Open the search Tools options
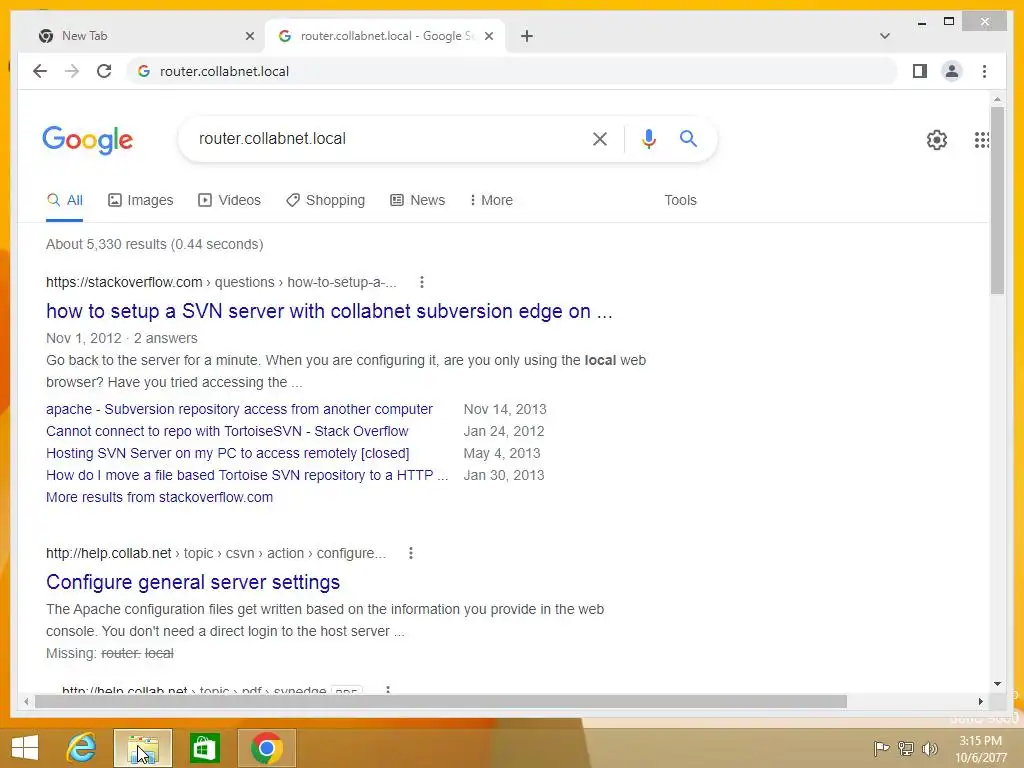This screenshot has height=768, width=1024. click(x=680, y=200)
